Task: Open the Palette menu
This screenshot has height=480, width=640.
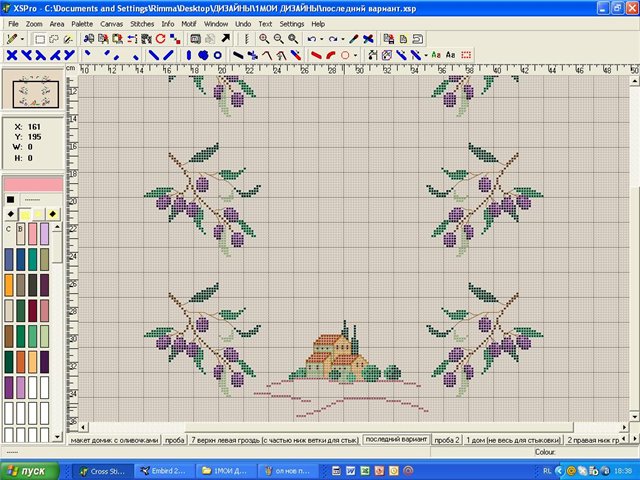Action: coord(82,22)
